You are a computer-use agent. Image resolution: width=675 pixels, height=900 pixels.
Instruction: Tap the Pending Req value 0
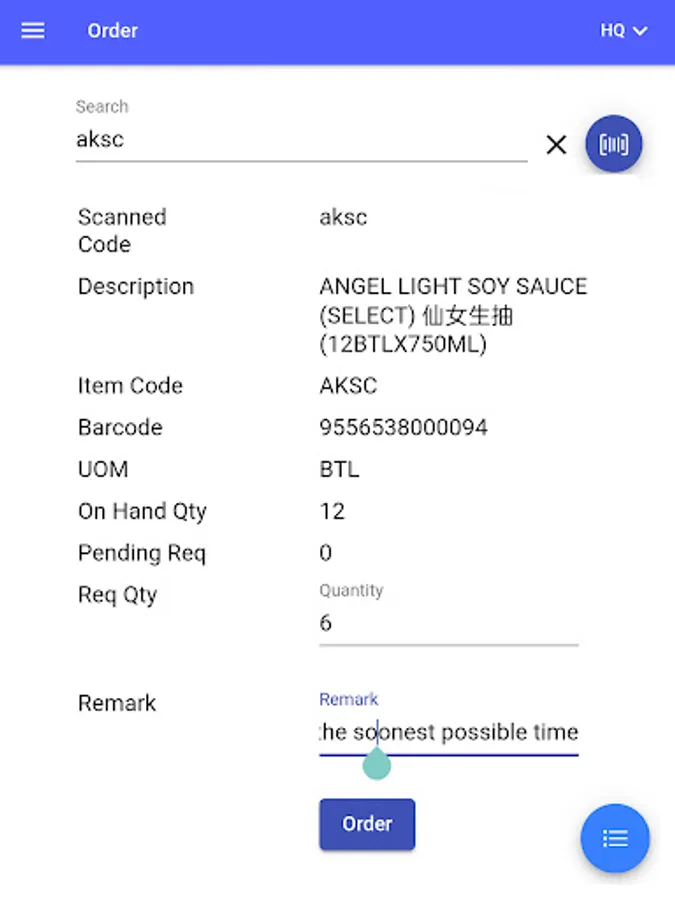click(325, 553)
